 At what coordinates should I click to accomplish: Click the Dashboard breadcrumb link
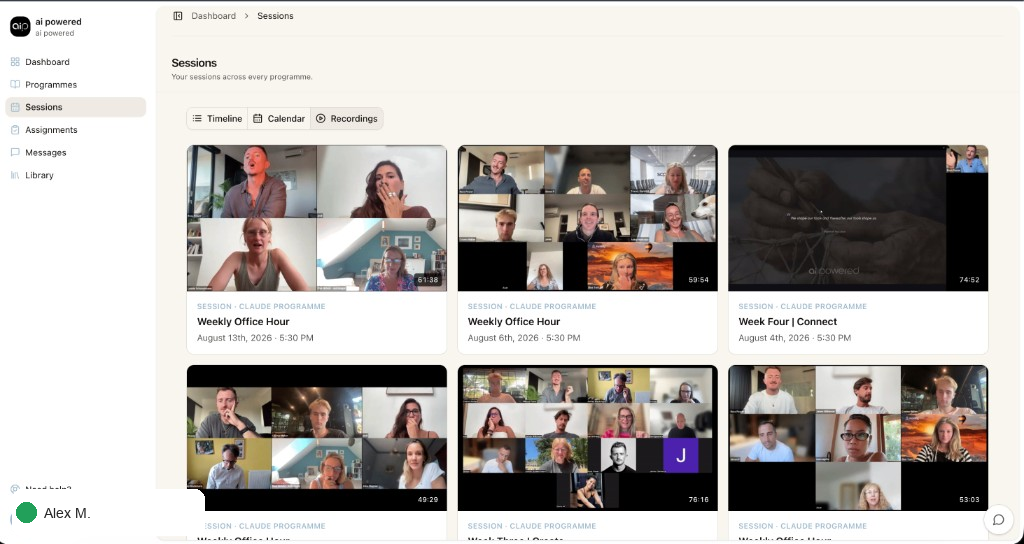214,16
